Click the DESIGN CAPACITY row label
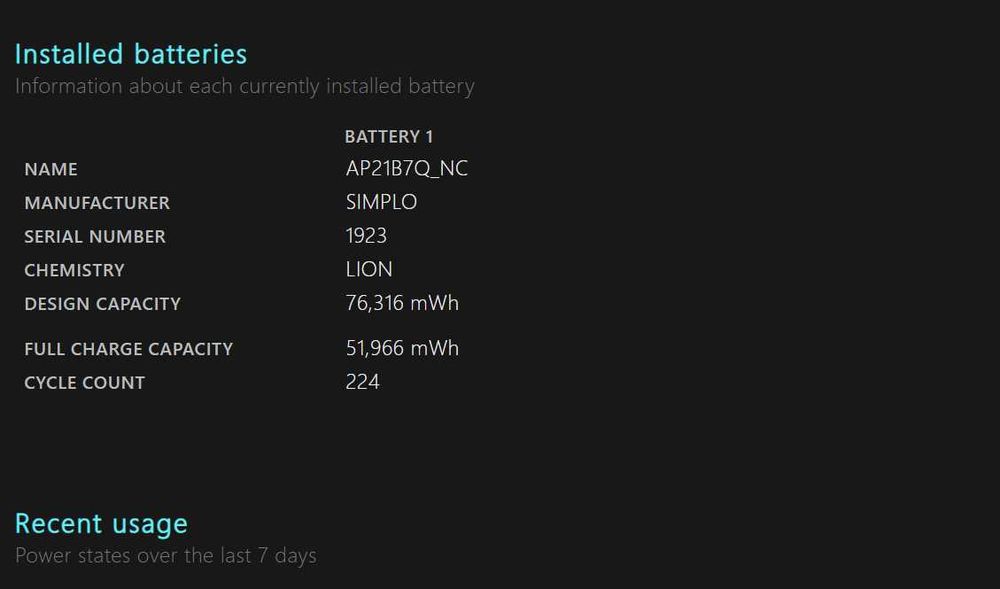Image resolution: width=1000 pixels, height=589 pixels. click(103, 304)
